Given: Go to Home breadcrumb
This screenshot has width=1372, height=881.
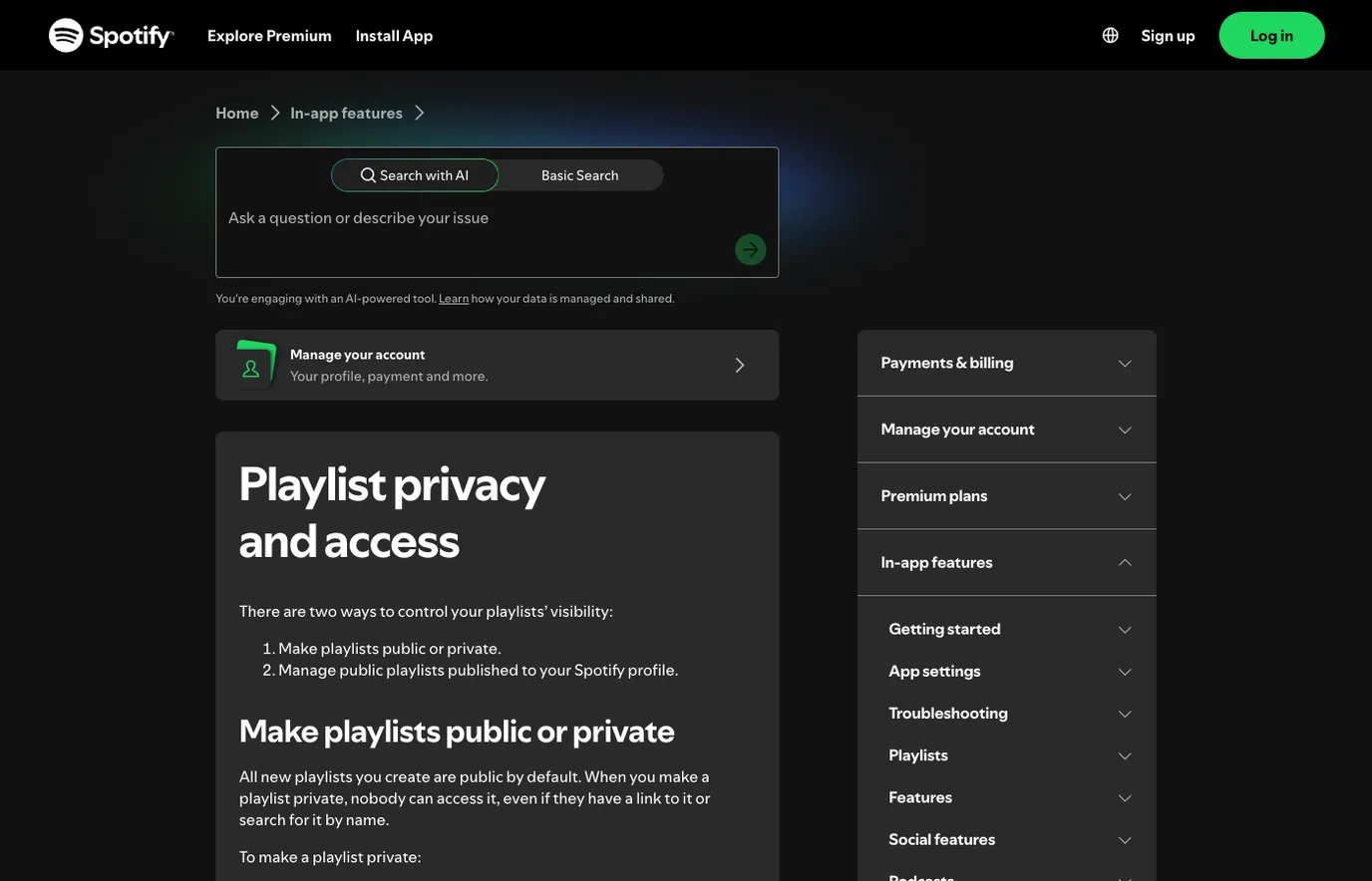Looking at the screenshot, I should pos(237,113).
